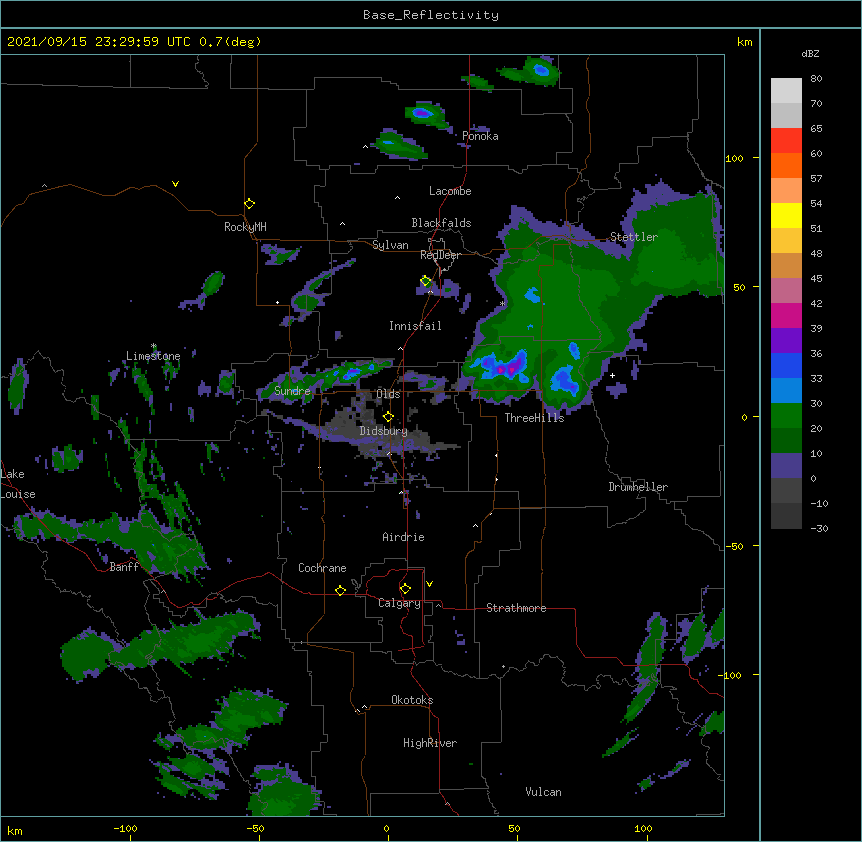Image resolution: width=862 pixels, height=842 pixels.
Task: Click the yellow diamond marker above Calgary
Action: (x=405, y=589)
